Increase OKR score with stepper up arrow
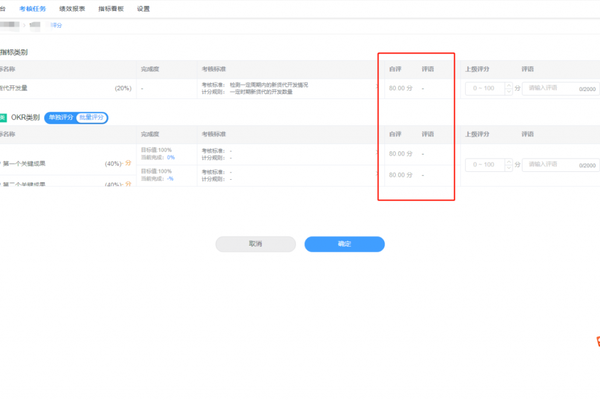This screenshot has width=600, height=400. click(508, 161)
